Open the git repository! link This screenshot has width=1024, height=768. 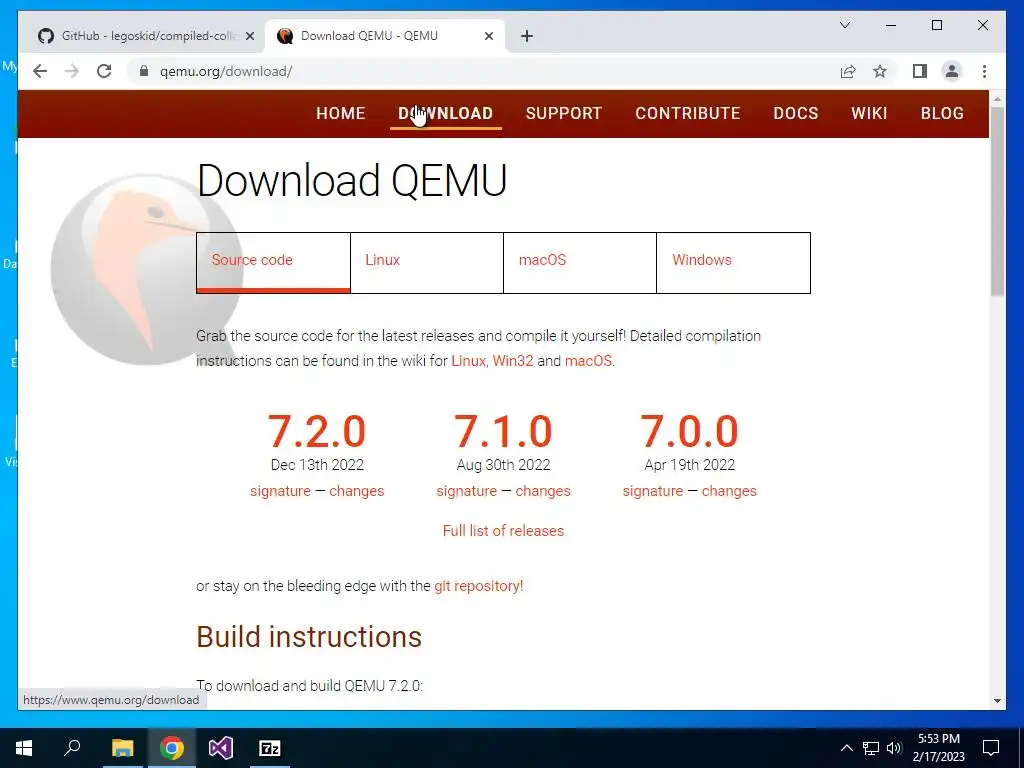(x=479, y=586)
